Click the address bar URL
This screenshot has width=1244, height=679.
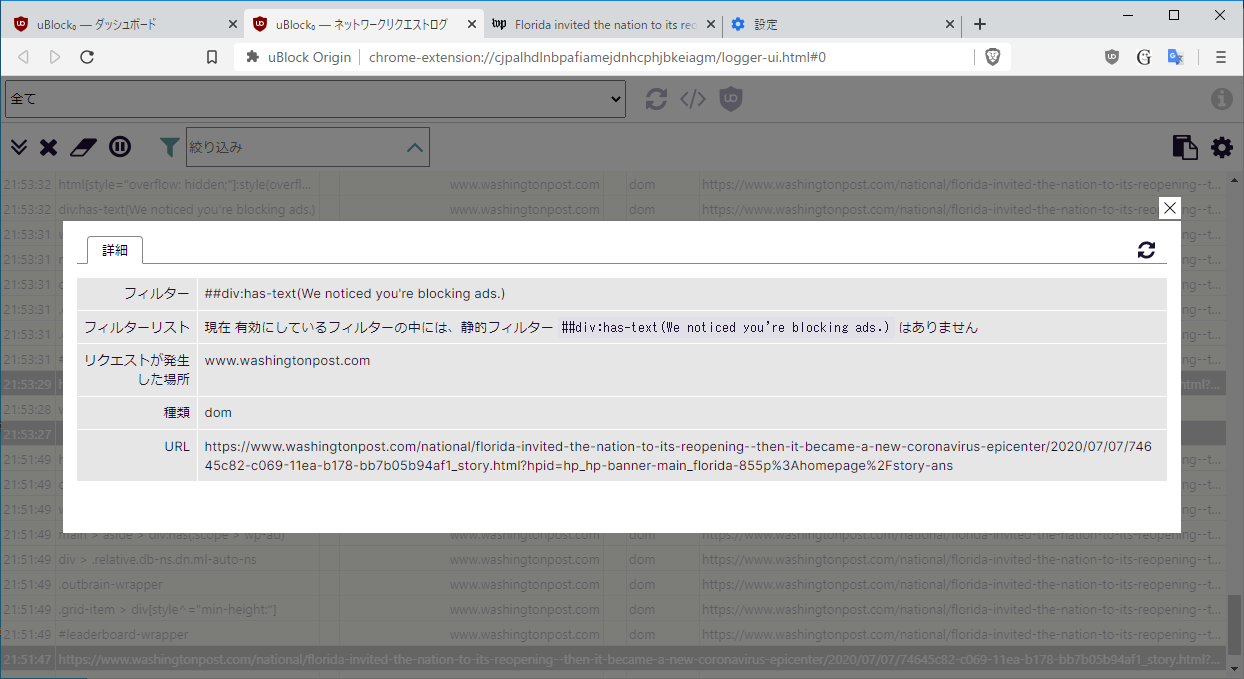pos(597,57)
